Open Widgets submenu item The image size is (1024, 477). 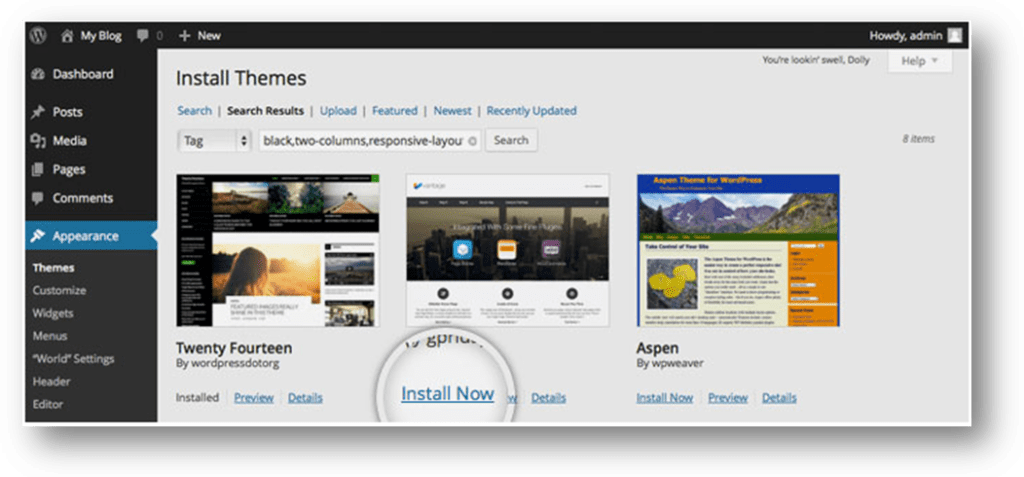point(53,313)
